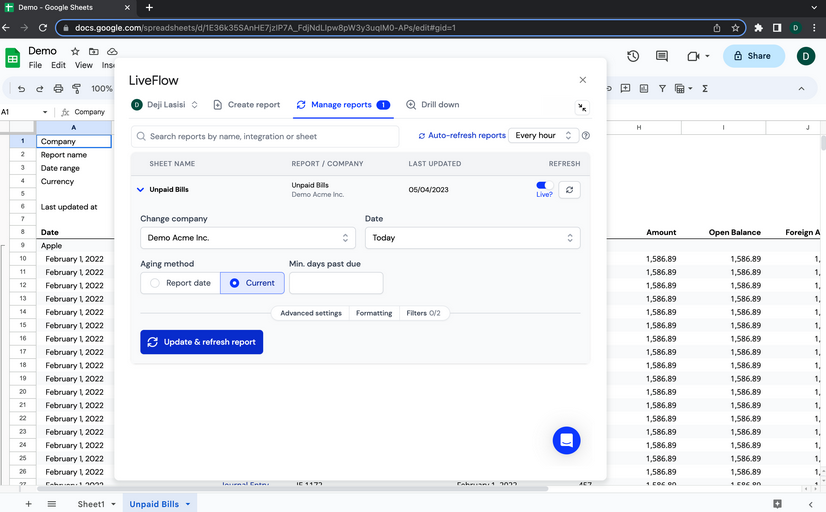The height and width of the screenshot is (512, 826).
Task: Click the redo arrow in Sheets toolbar
Action: [40, 88]
